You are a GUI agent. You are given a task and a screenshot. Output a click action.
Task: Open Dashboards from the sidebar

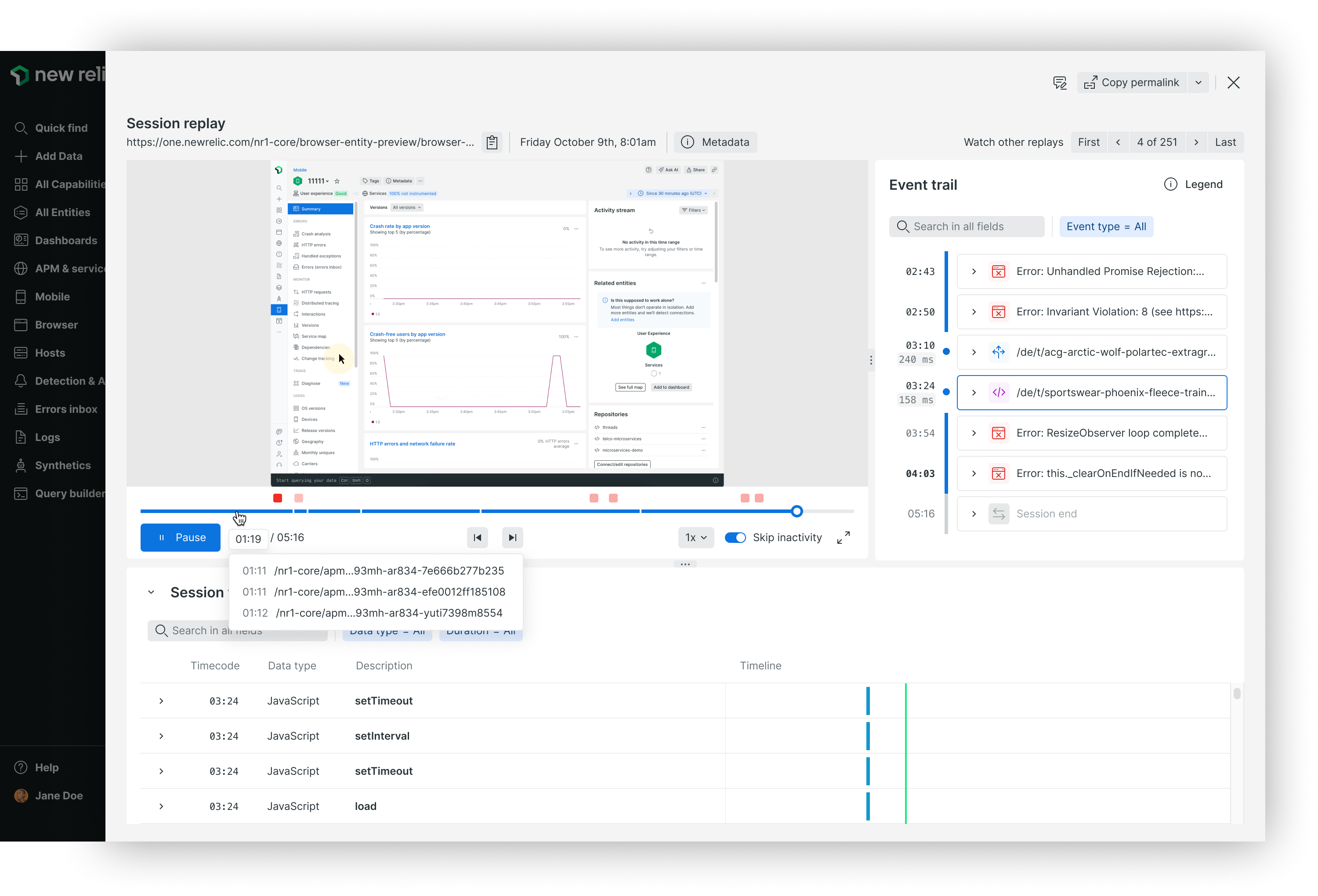tap(56, 240)
